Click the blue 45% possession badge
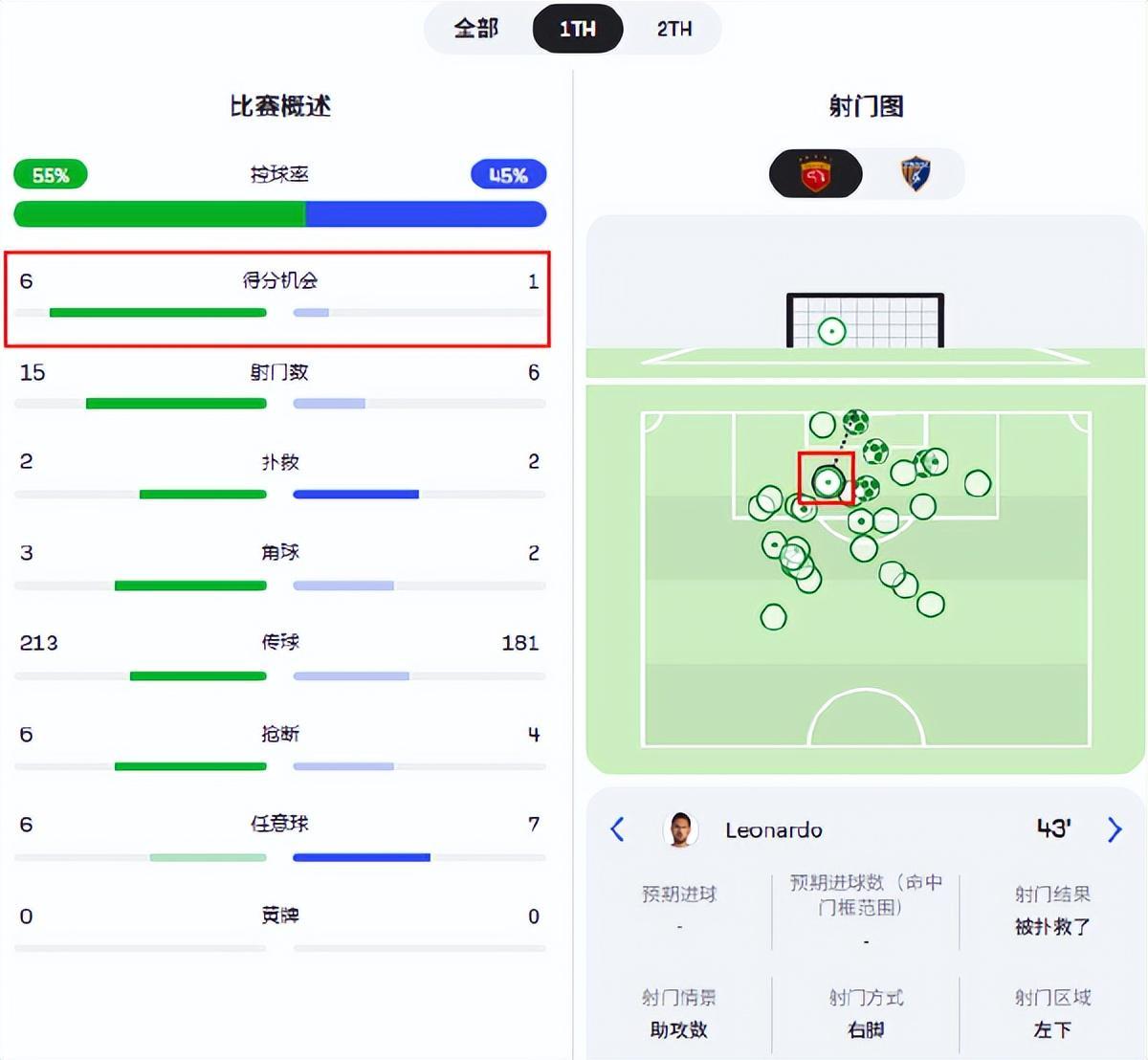Viewport: 1148px width, 1060px height. point(508,175)
